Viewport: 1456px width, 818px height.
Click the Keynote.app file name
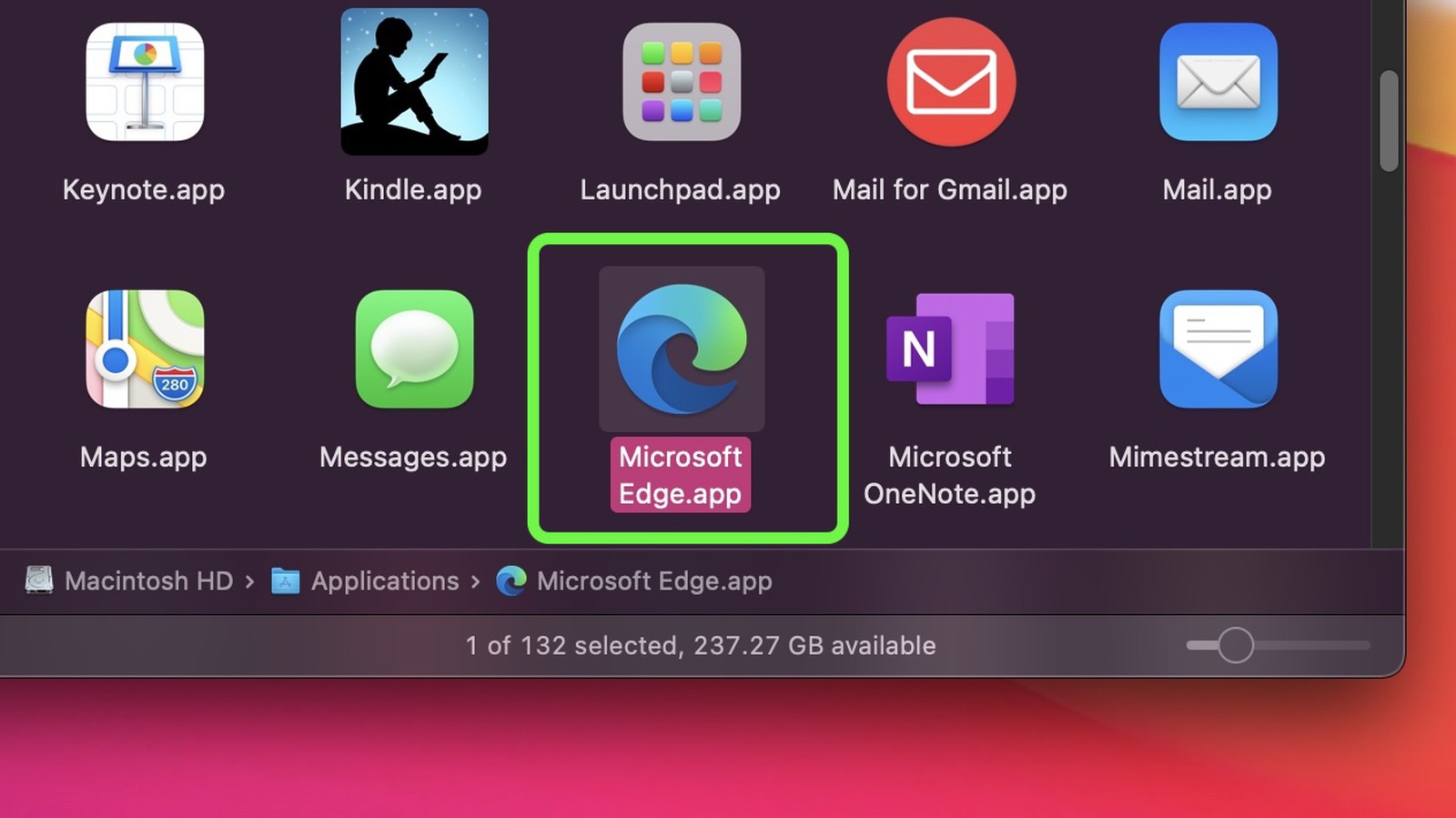point(144,190)
